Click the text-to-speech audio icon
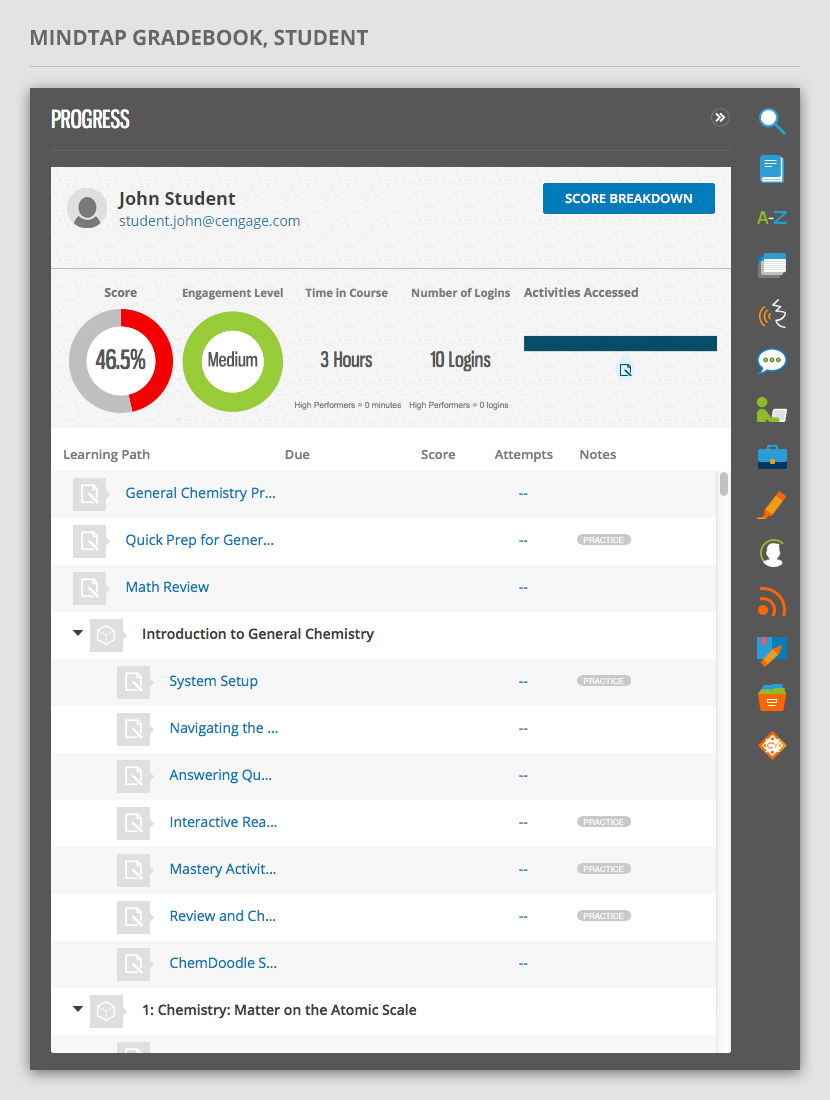 point(771,314)
